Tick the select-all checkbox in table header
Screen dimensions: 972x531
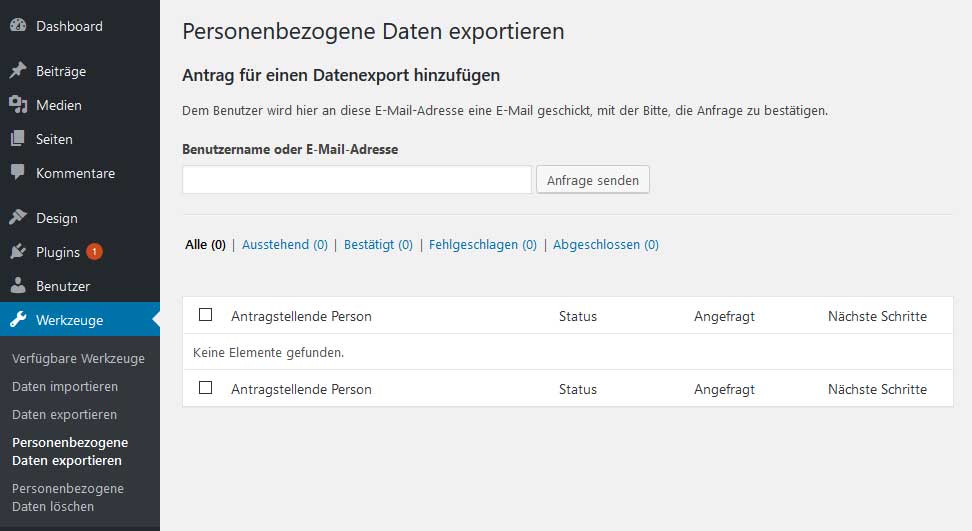(206, 315)
